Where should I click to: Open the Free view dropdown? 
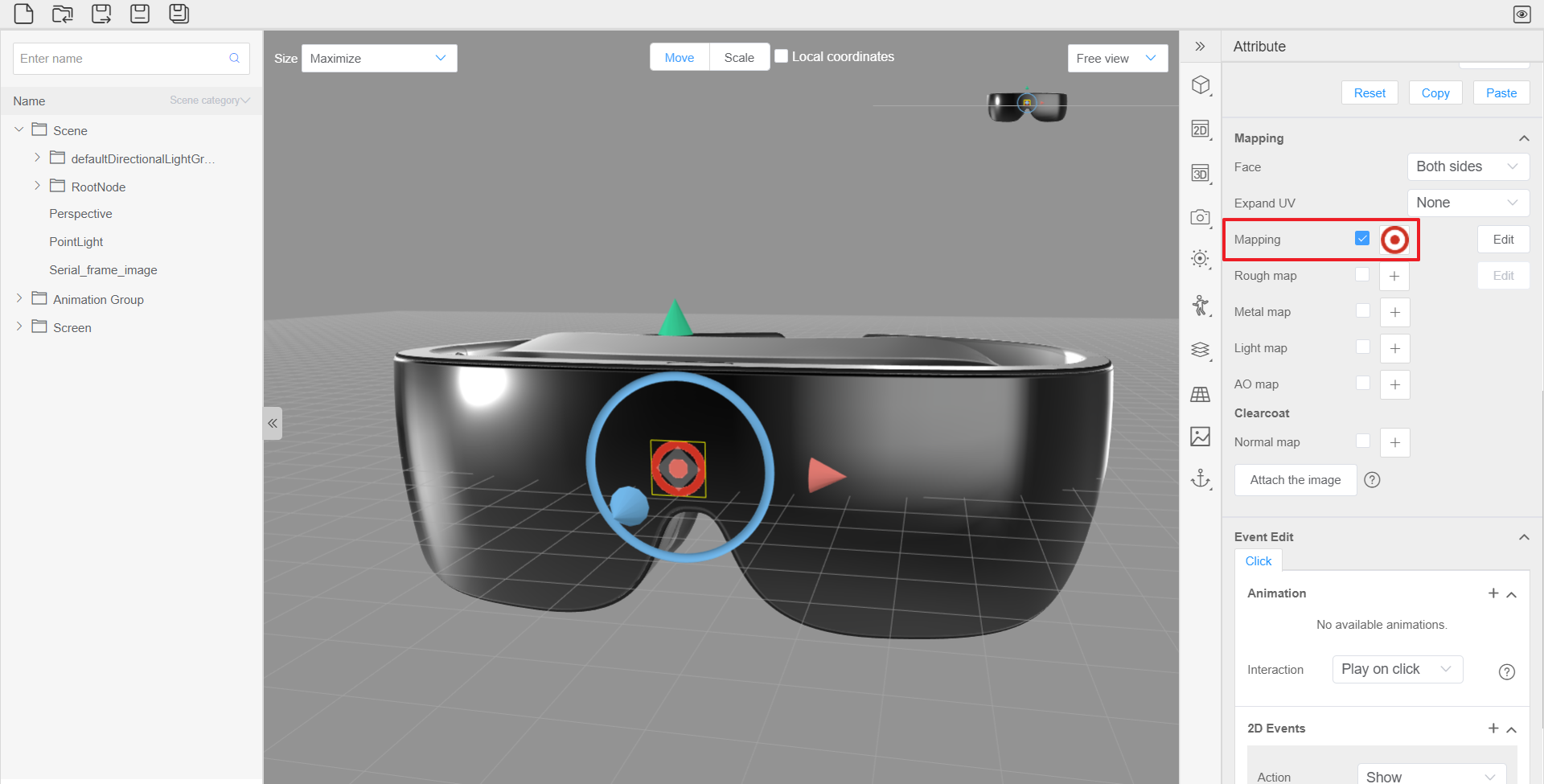1118,59
